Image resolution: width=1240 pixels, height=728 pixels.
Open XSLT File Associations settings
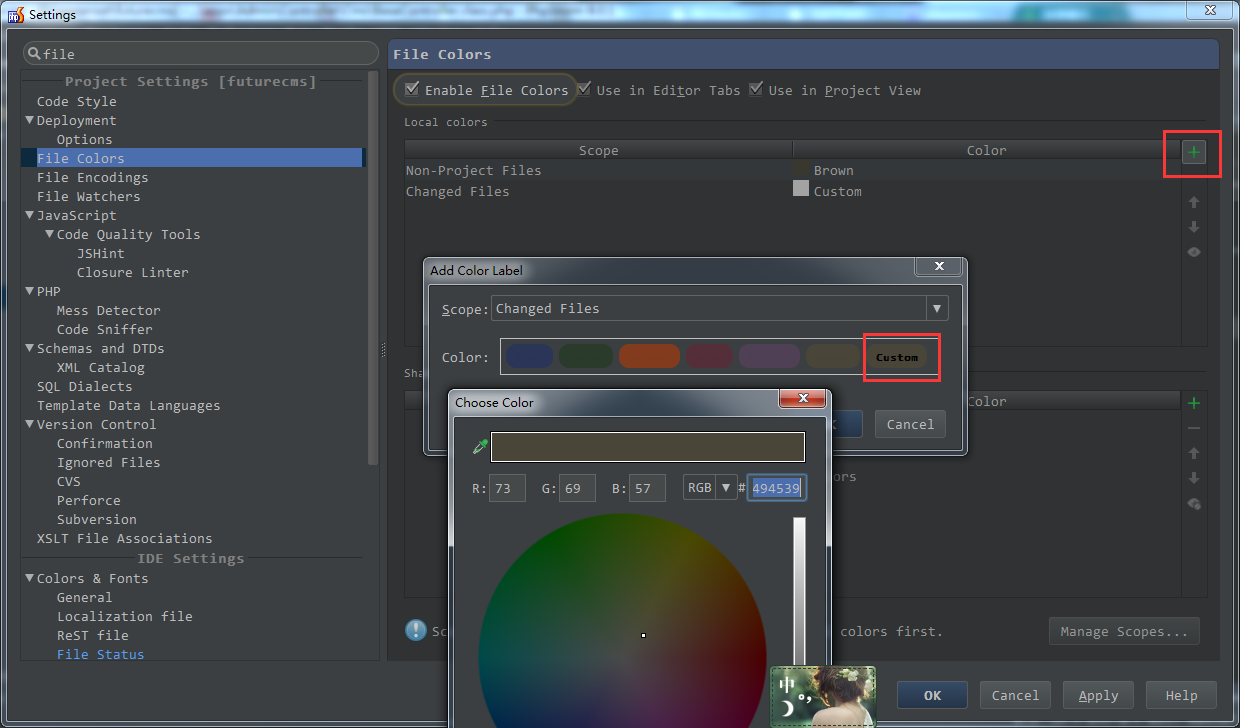pyautogui.click(x=125, y=538)
